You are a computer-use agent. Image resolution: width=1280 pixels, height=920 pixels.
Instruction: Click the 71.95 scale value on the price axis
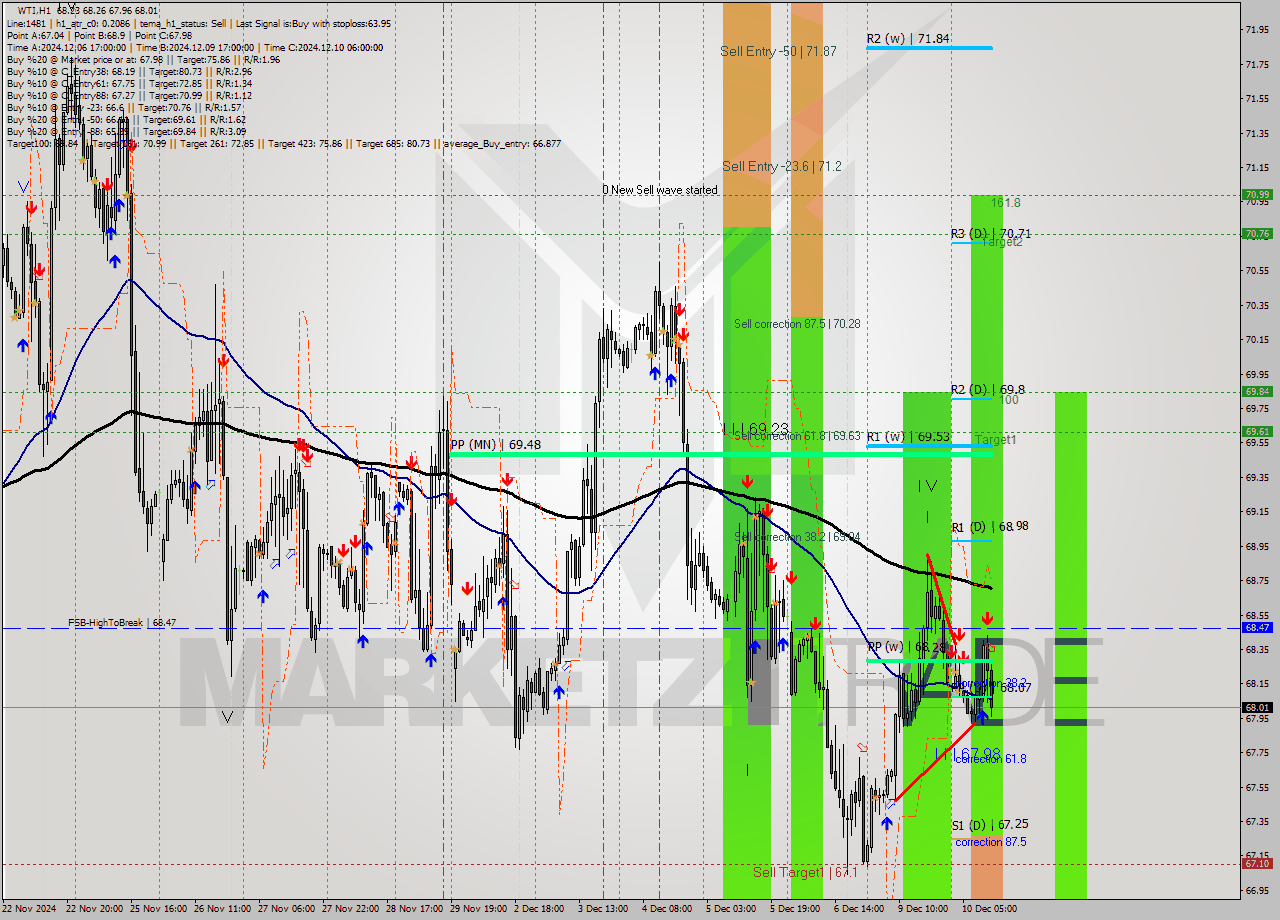(1257, 29)
